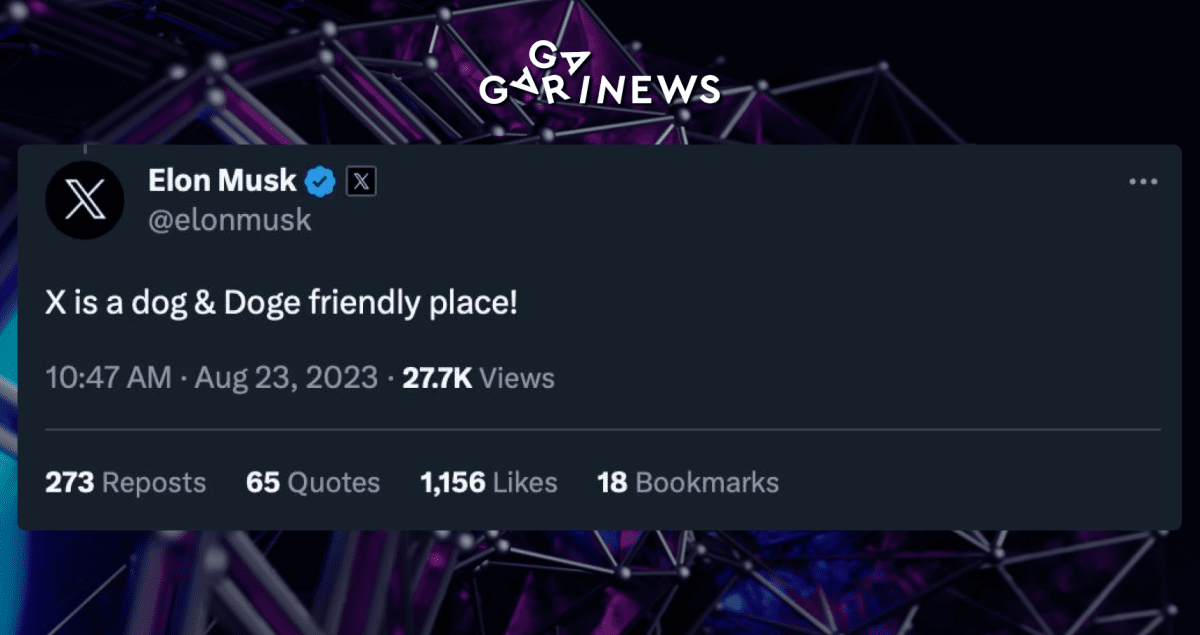Open the Elon Musk display name
The image size is (1200, 635).
point(222,181)
